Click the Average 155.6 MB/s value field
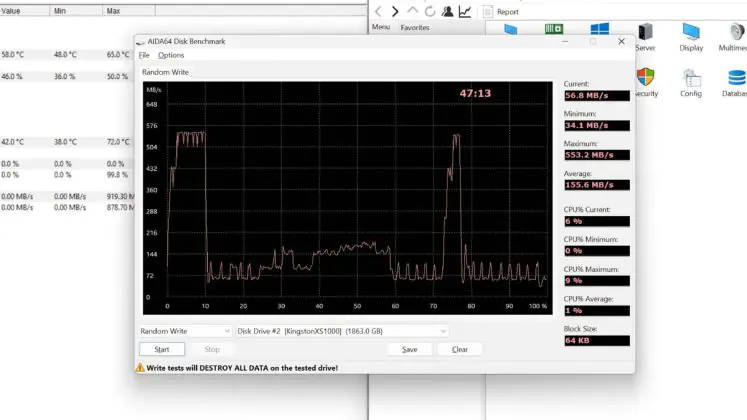This screenshot has width=747, height=420. (597, 185)
